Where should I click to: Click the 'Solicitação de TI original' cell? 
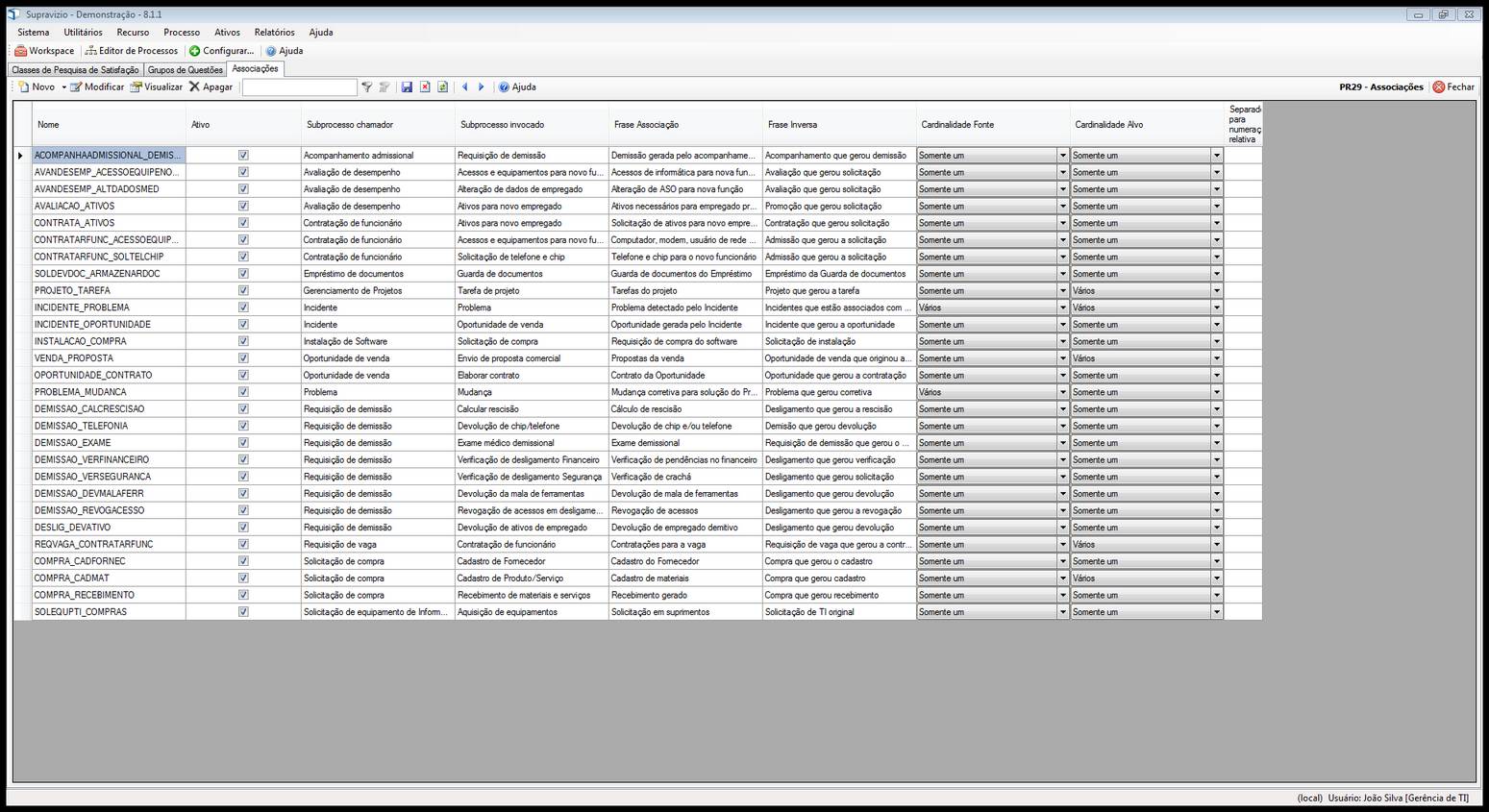click(839, 612)
